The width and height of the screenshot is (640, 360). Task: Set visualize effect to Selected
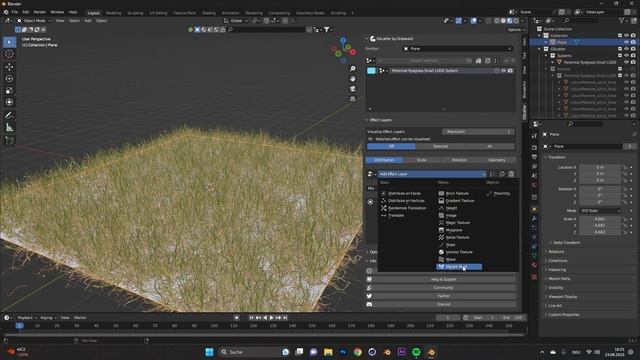tap(440, 146)
